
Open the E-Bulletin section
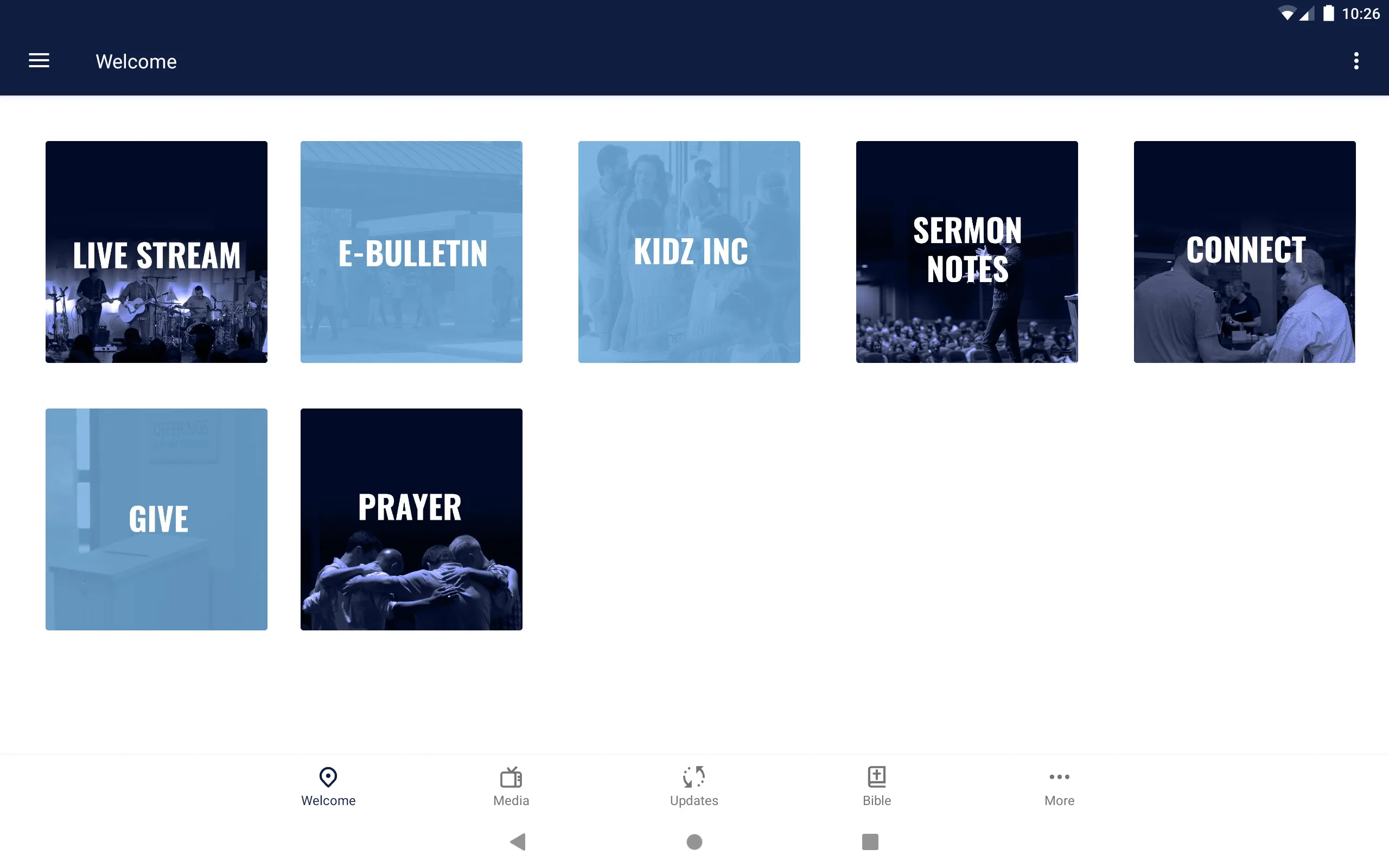click(411, 252)
